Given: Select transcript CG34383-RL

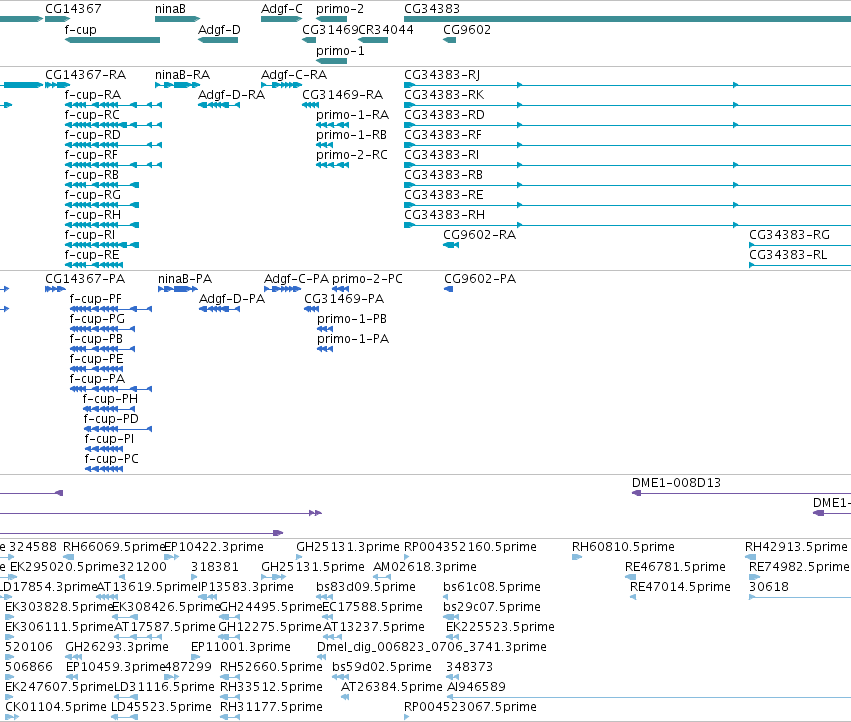Looking at the screenshot, I should click(788, 255).
